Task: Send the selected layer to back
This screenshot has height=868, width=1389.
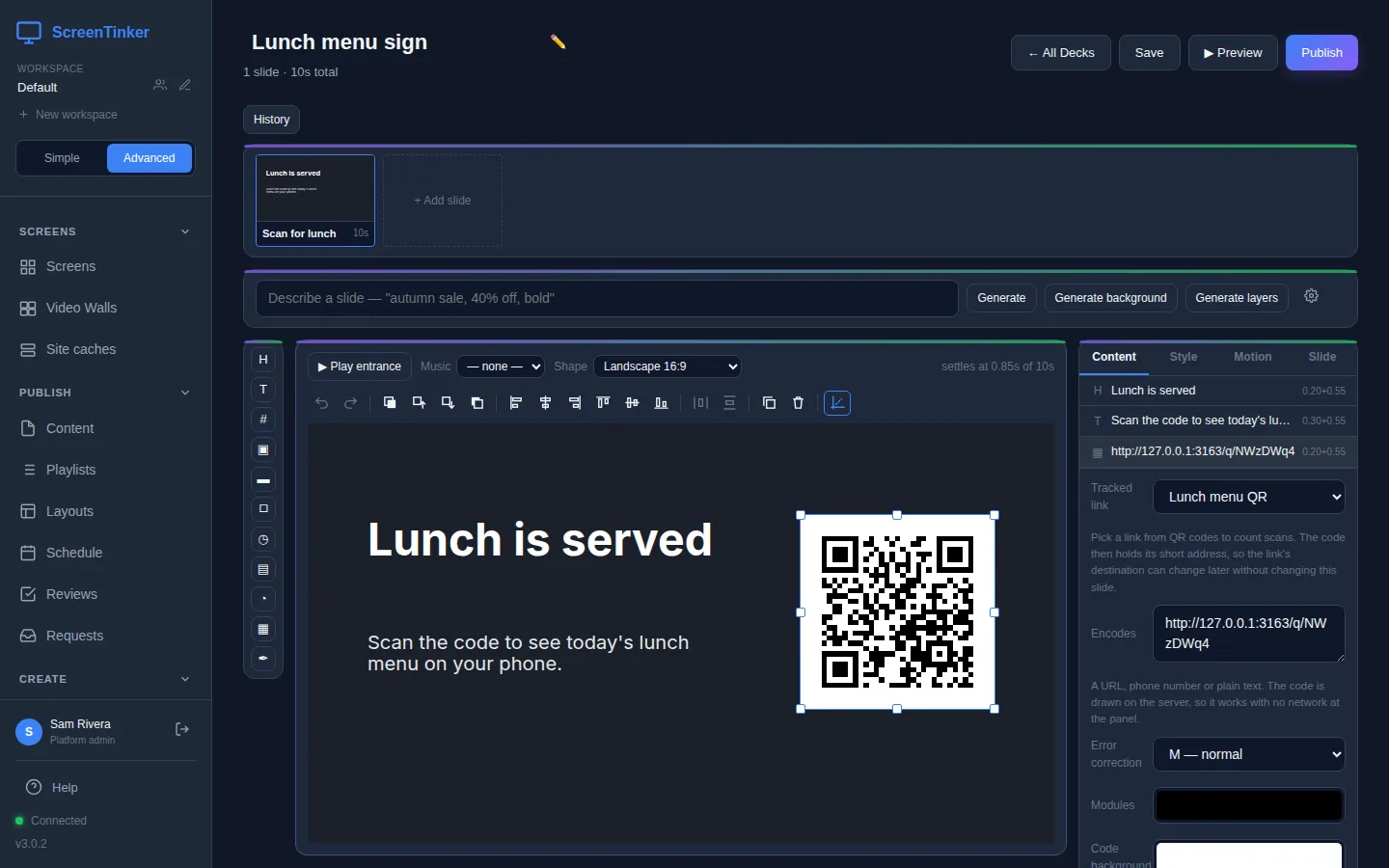Action: click(x=477, y=403)
